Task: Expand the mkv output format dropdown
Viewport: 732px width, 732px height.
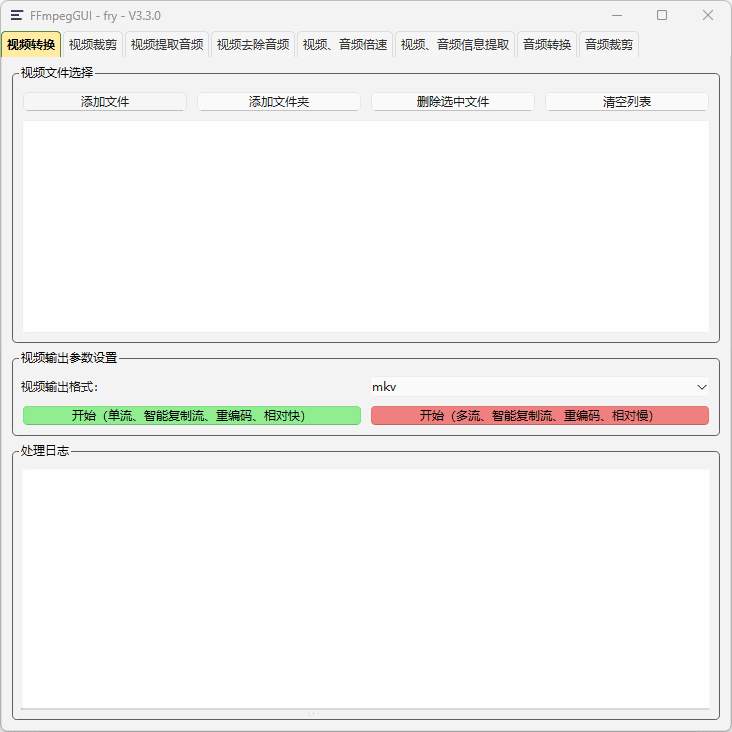Action: click(x=539, y=387)
